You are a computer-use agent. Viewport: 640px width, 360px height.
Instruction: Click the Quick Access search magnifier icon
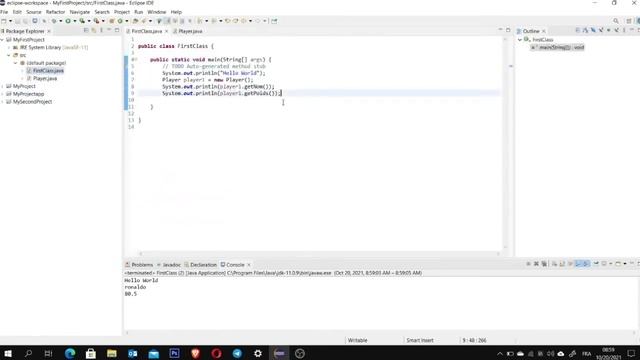pyautogui.click(x=616, y=21)
